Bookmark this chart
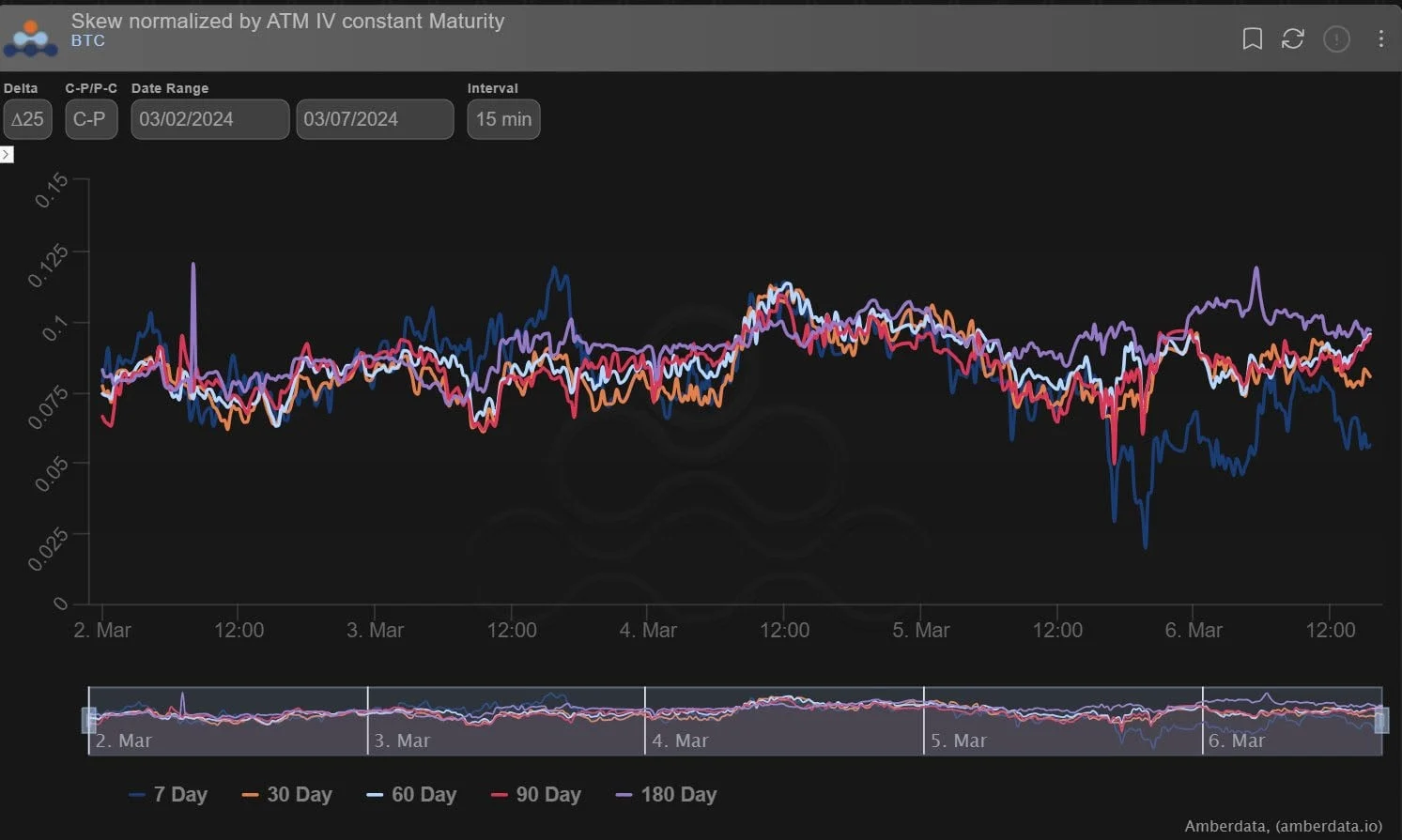This screenshot has width=1402, height=840. [1252, 38]
